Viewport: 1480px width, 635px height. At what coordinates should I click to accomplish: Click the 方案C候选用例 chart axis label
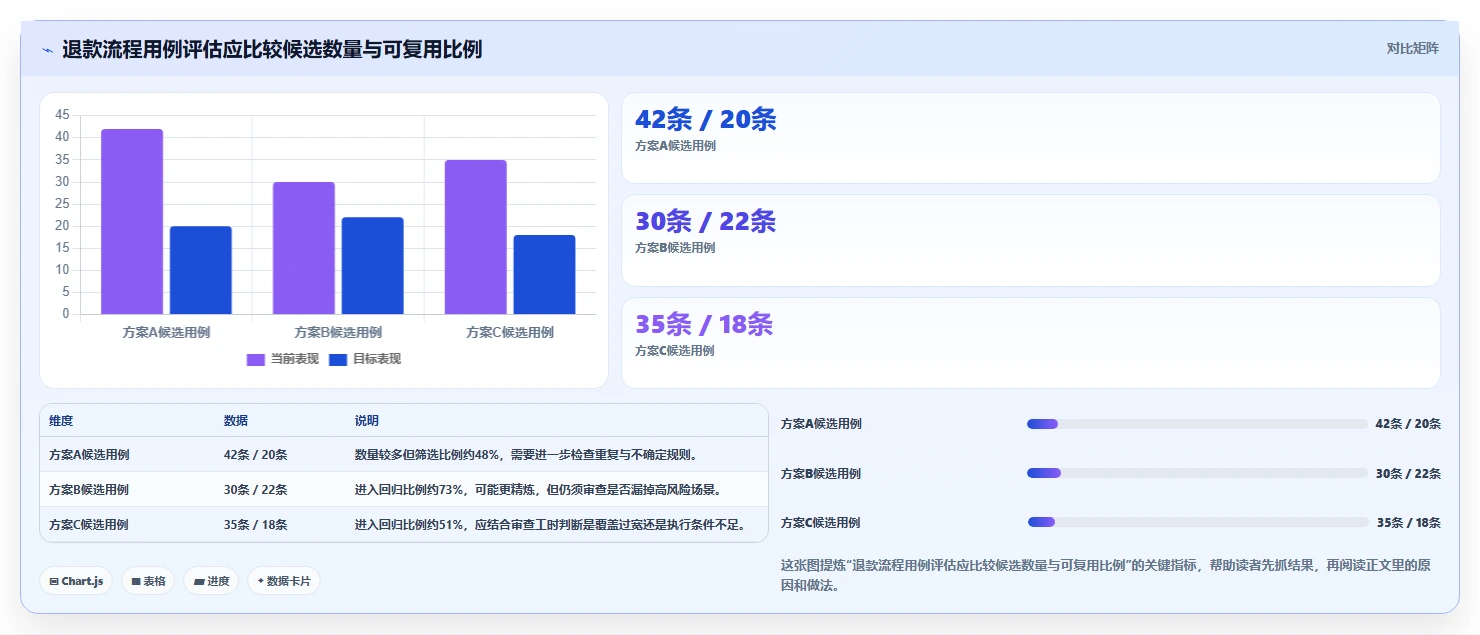point(510,332)
